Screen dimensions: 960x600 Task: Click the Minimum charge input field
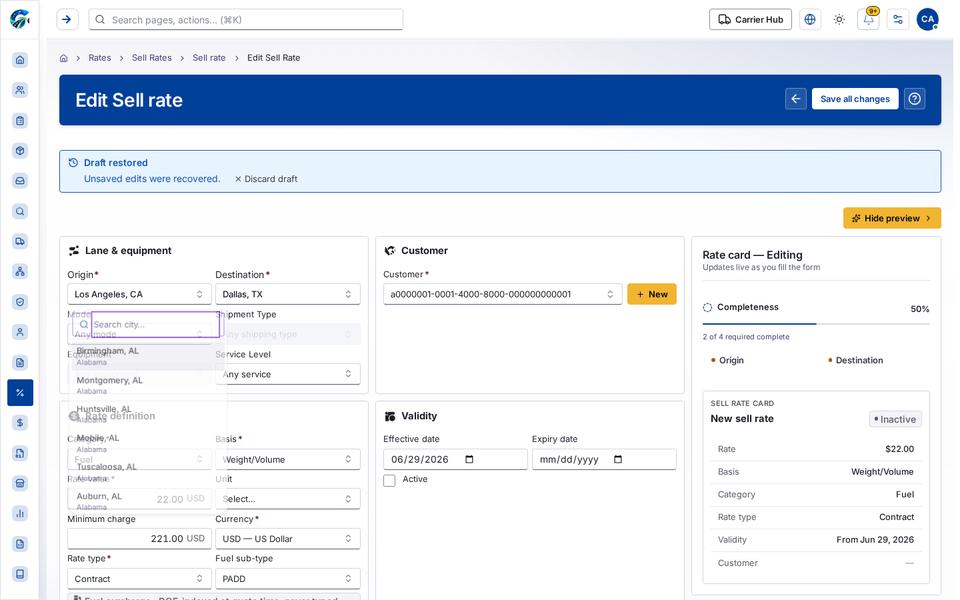139,539
